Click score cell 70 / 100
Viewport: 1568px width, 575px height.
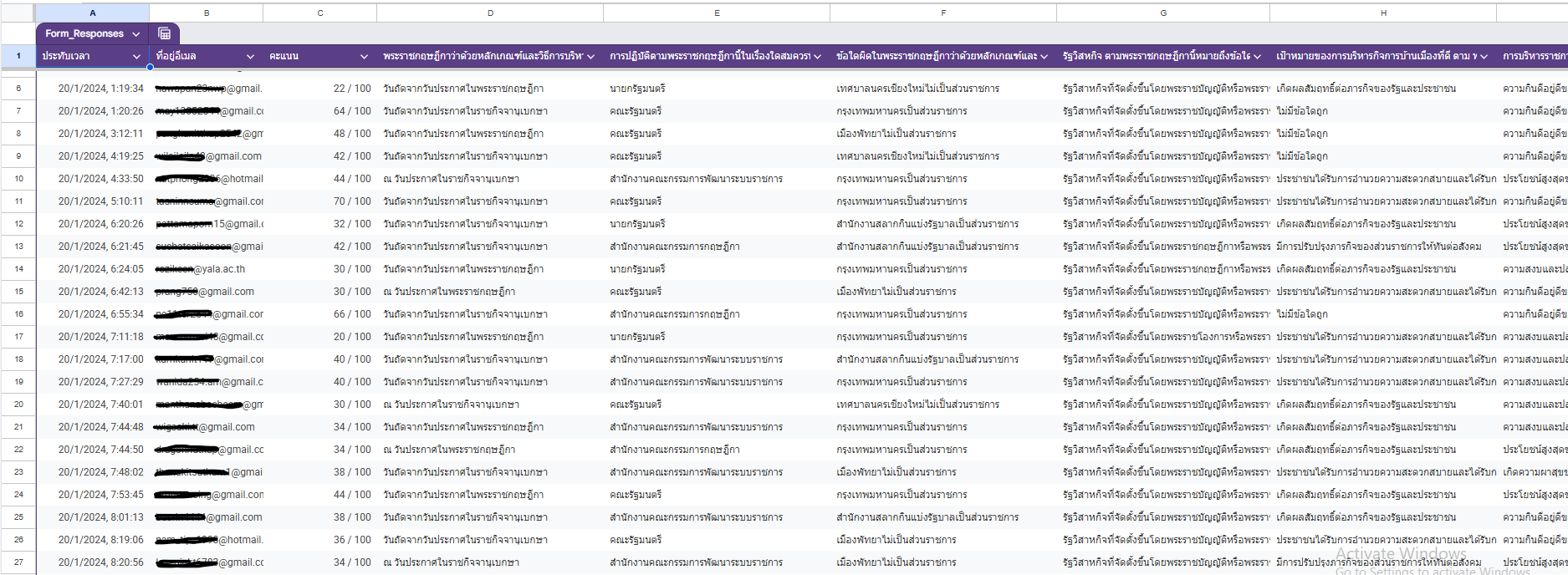pos(320,201)
